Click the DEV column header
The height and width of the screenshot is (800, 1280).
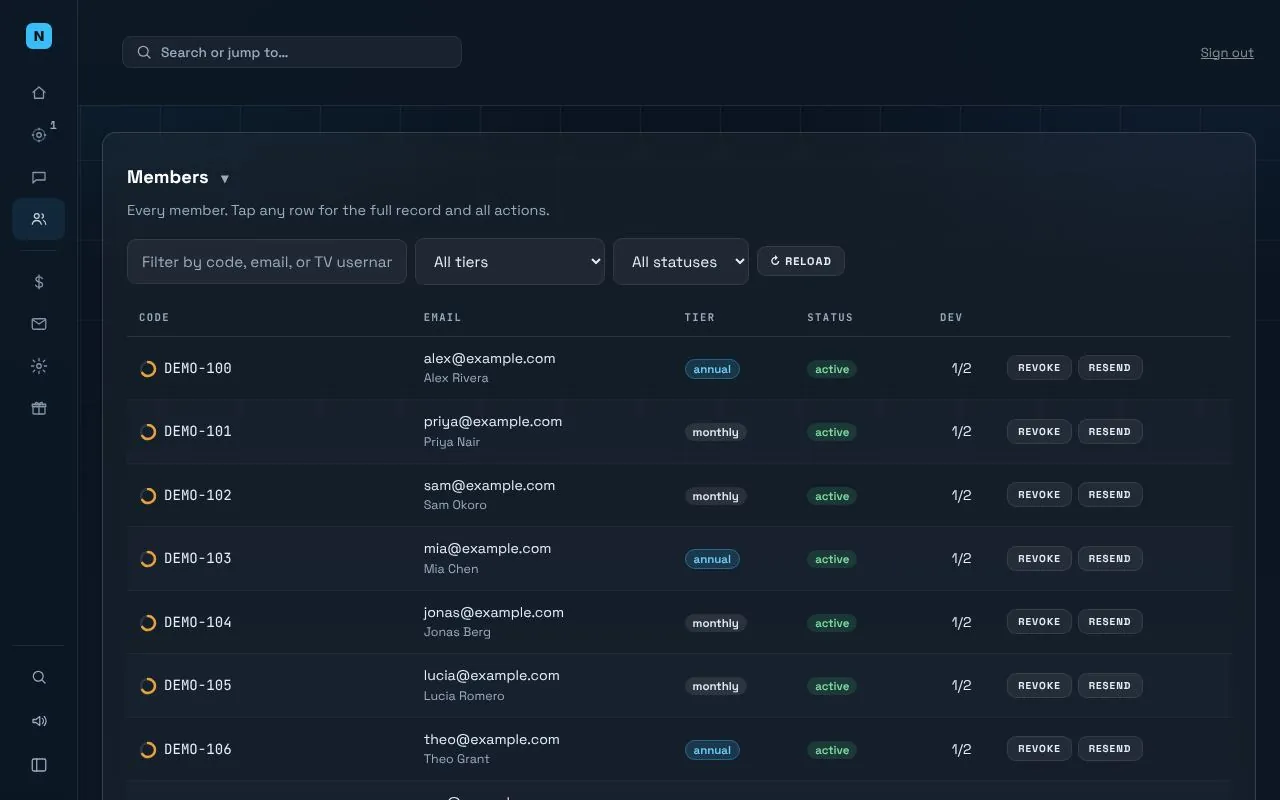pyautogui.click(x=951, y=317)
